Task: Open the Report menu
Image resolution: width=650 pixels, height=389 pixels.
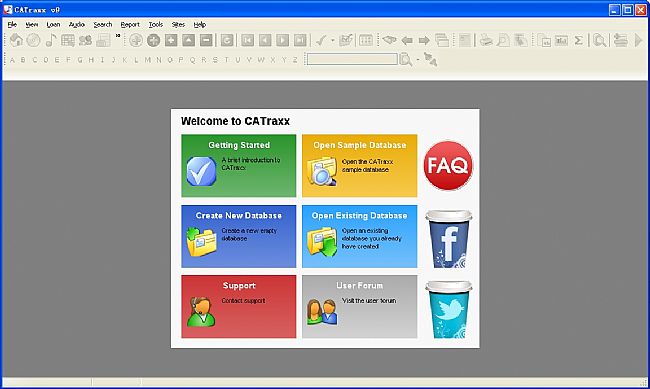Action: (130, 24)
